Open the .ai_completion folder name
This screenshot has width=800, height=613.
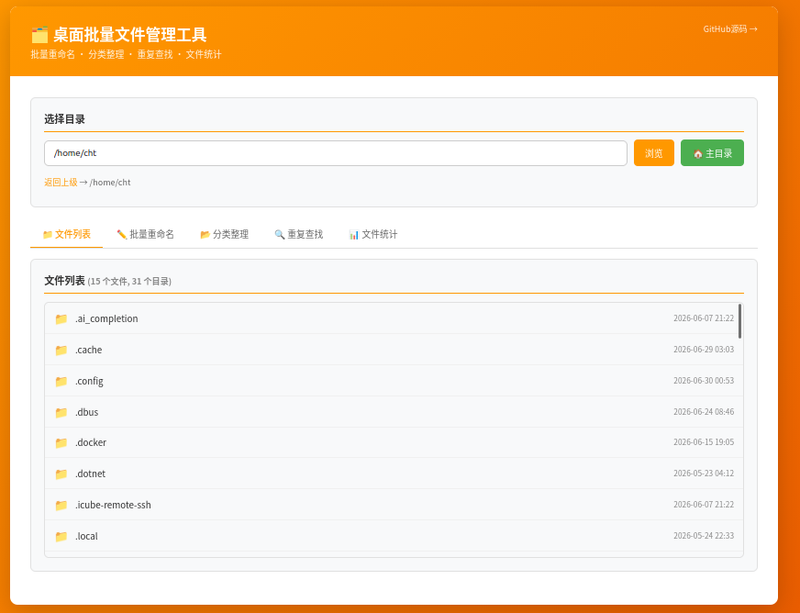pyautogui.click(x=107, y=318)
